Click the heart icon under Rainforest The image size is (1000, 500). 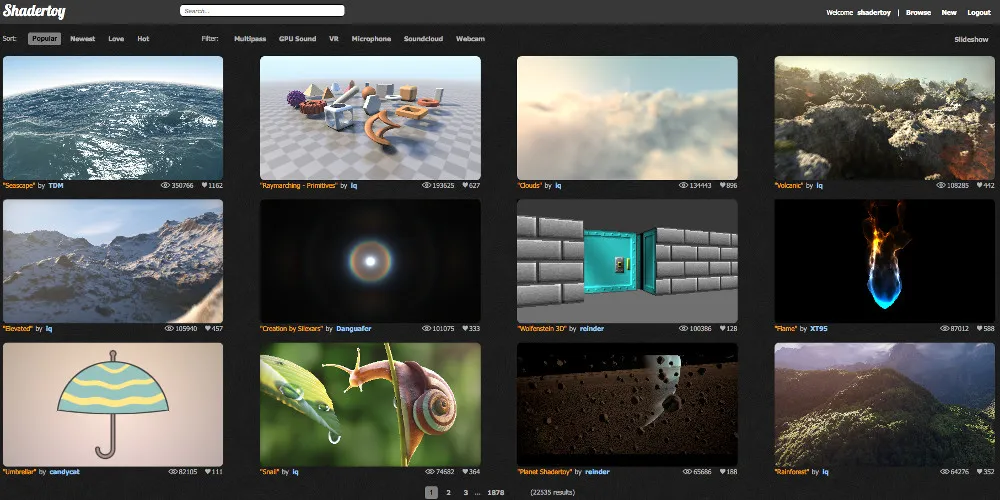(975, 472)
